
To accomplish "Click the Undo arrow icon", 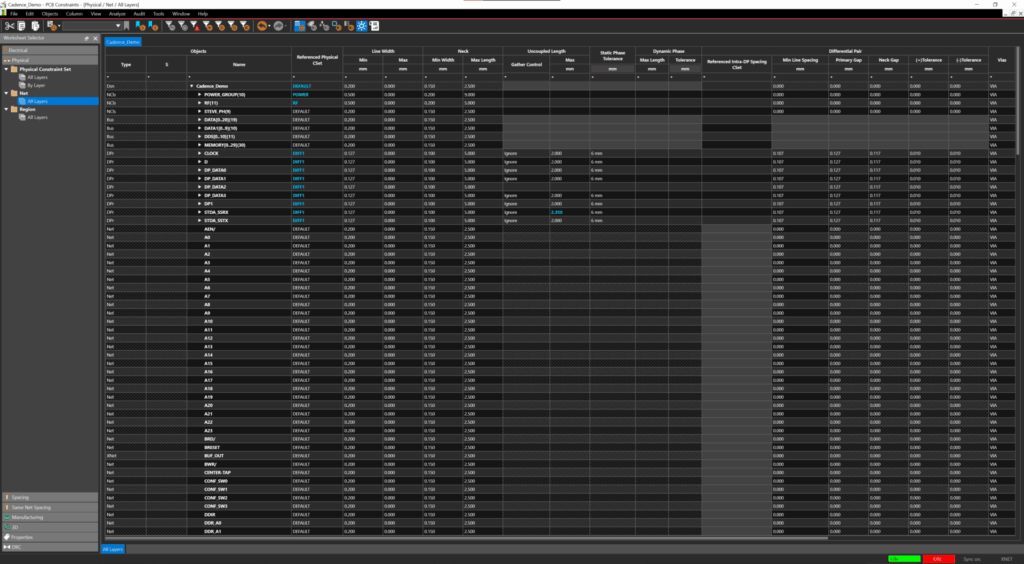I will [262, 26].
